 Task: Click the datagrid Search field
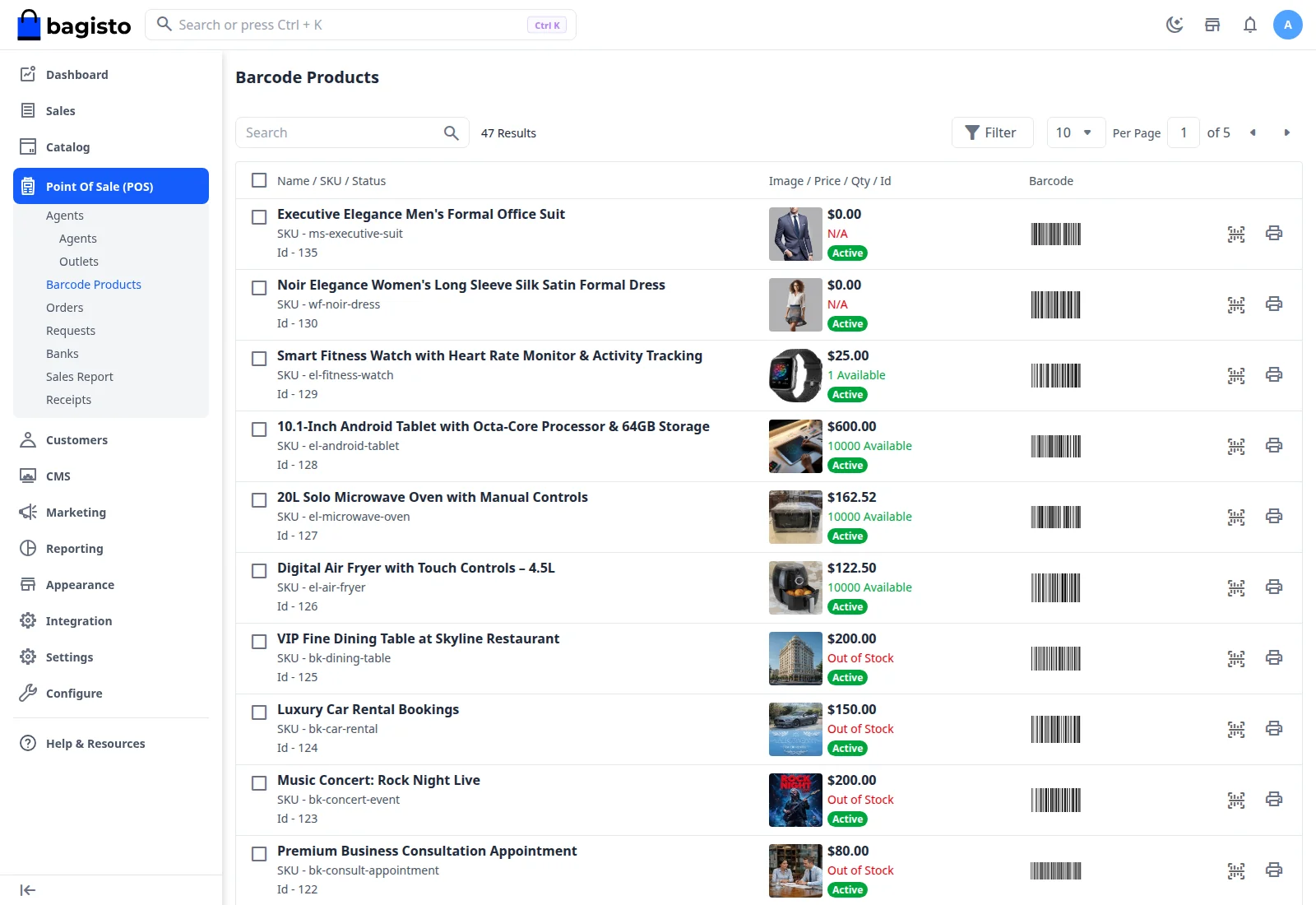point(352,132)
